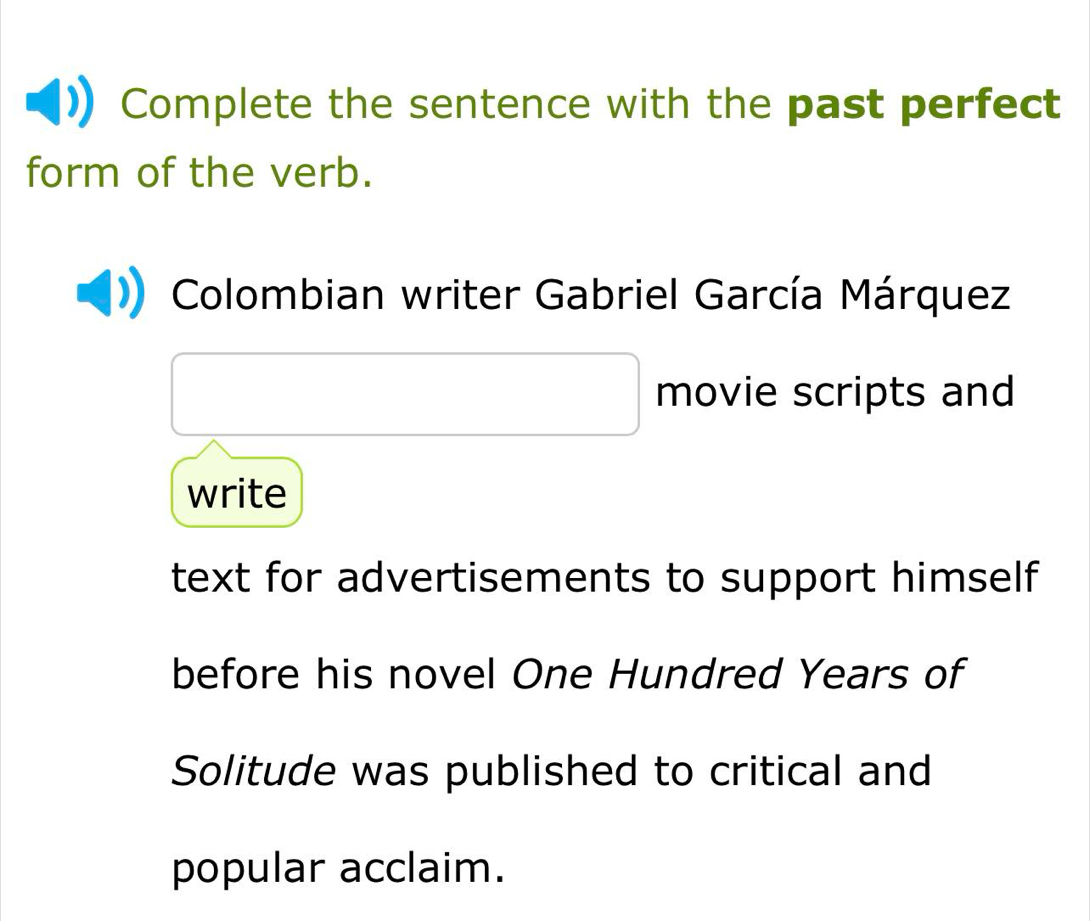Click the text 'popular acclaim.'
The image size is (1090, 921).
335,866
